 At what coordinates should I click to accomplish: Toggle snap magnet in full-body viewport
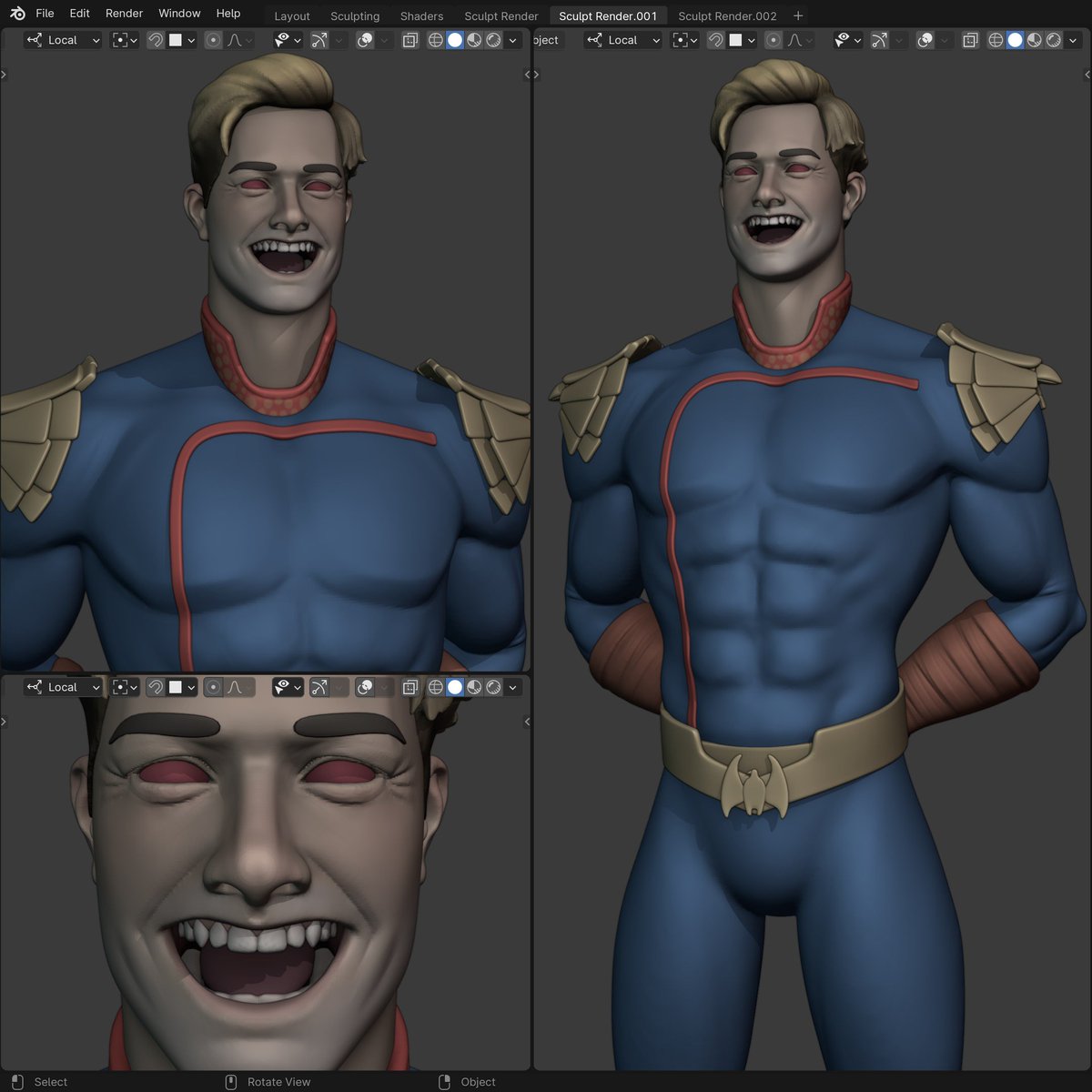pyautogui.click(x=716, y=40)
